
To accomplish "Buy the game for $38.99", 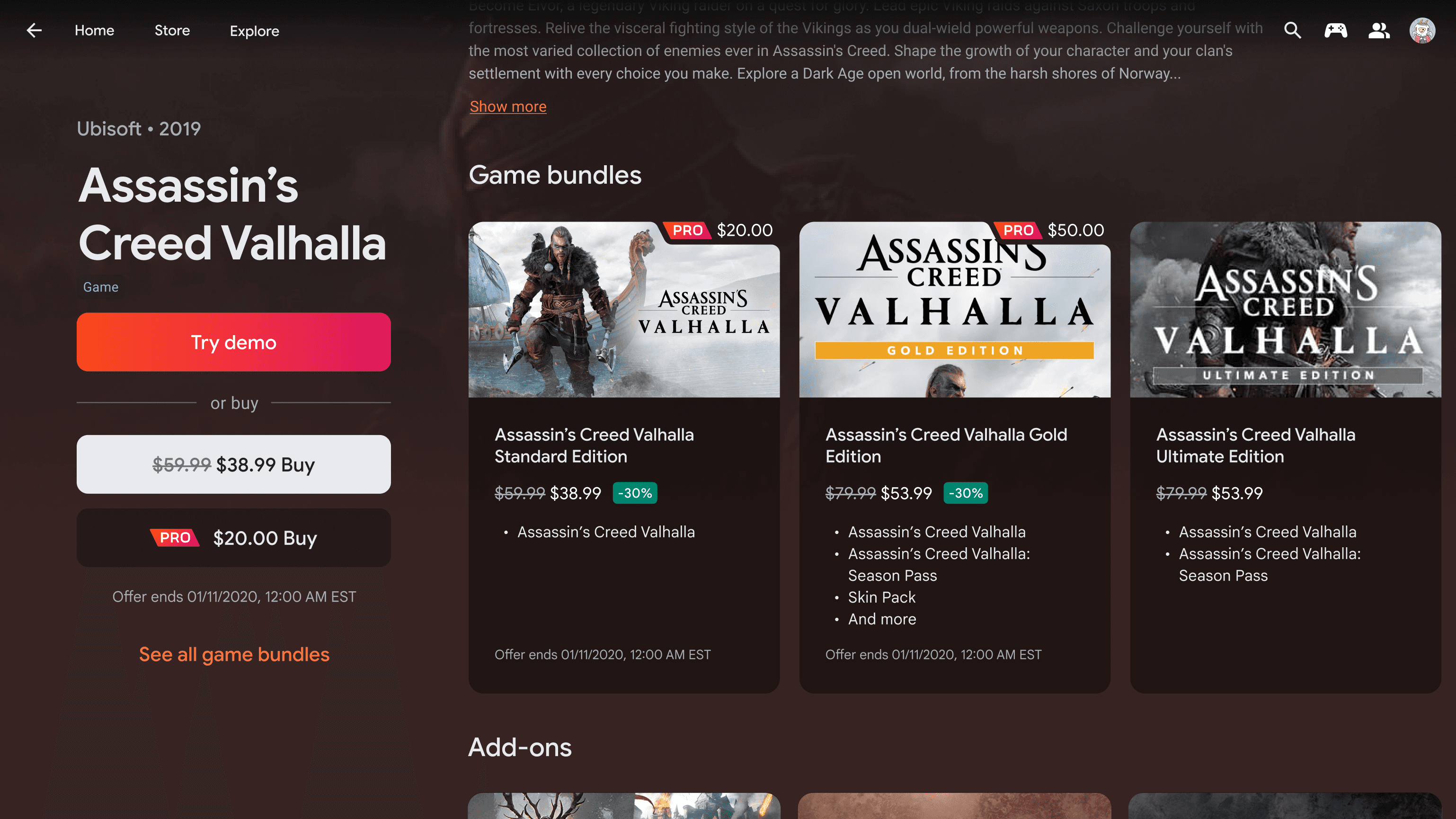I will pos(234,464).
